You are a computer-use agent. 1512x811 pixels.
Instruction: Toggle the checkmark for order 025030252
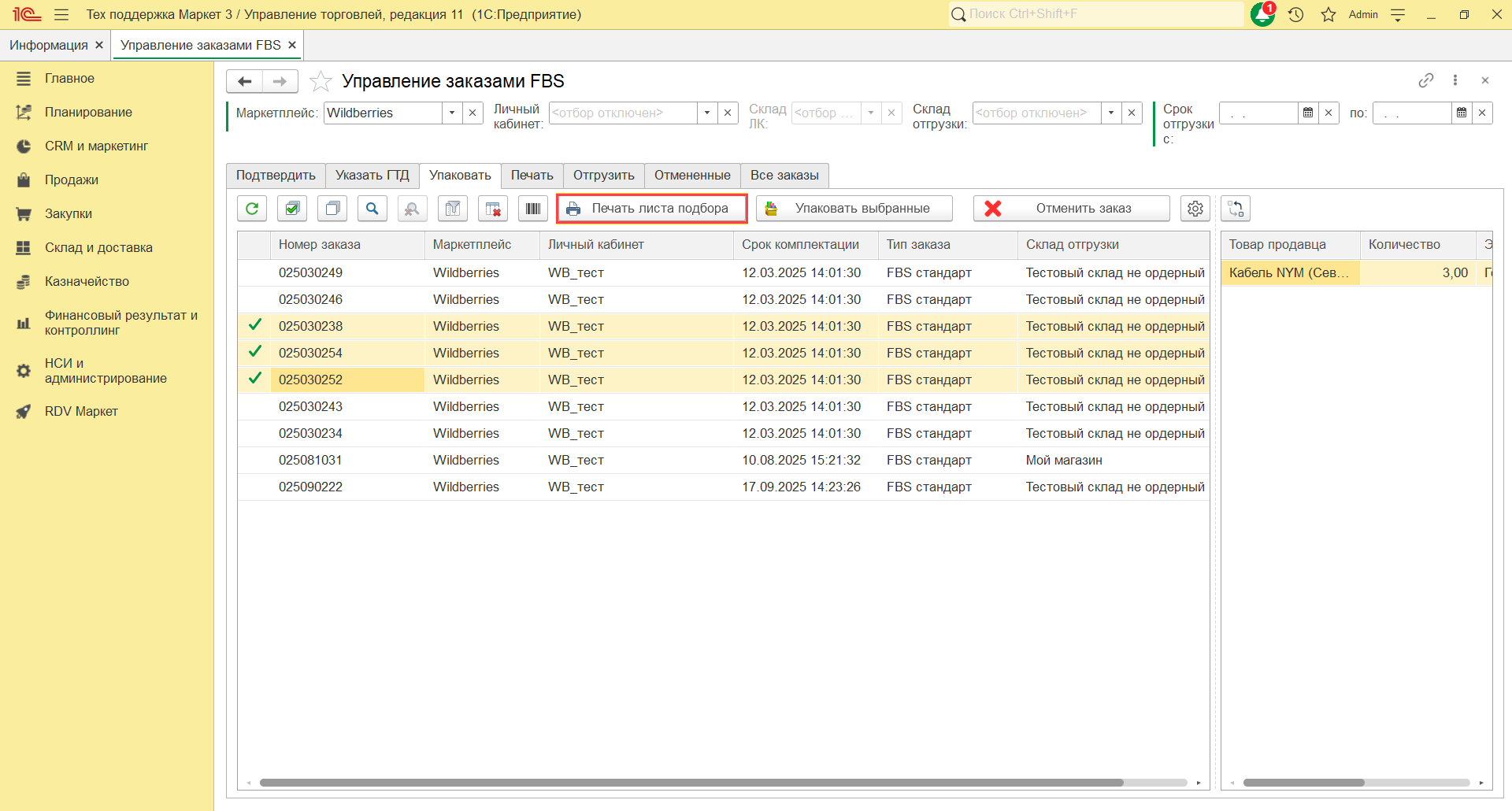tap(255, 379)
